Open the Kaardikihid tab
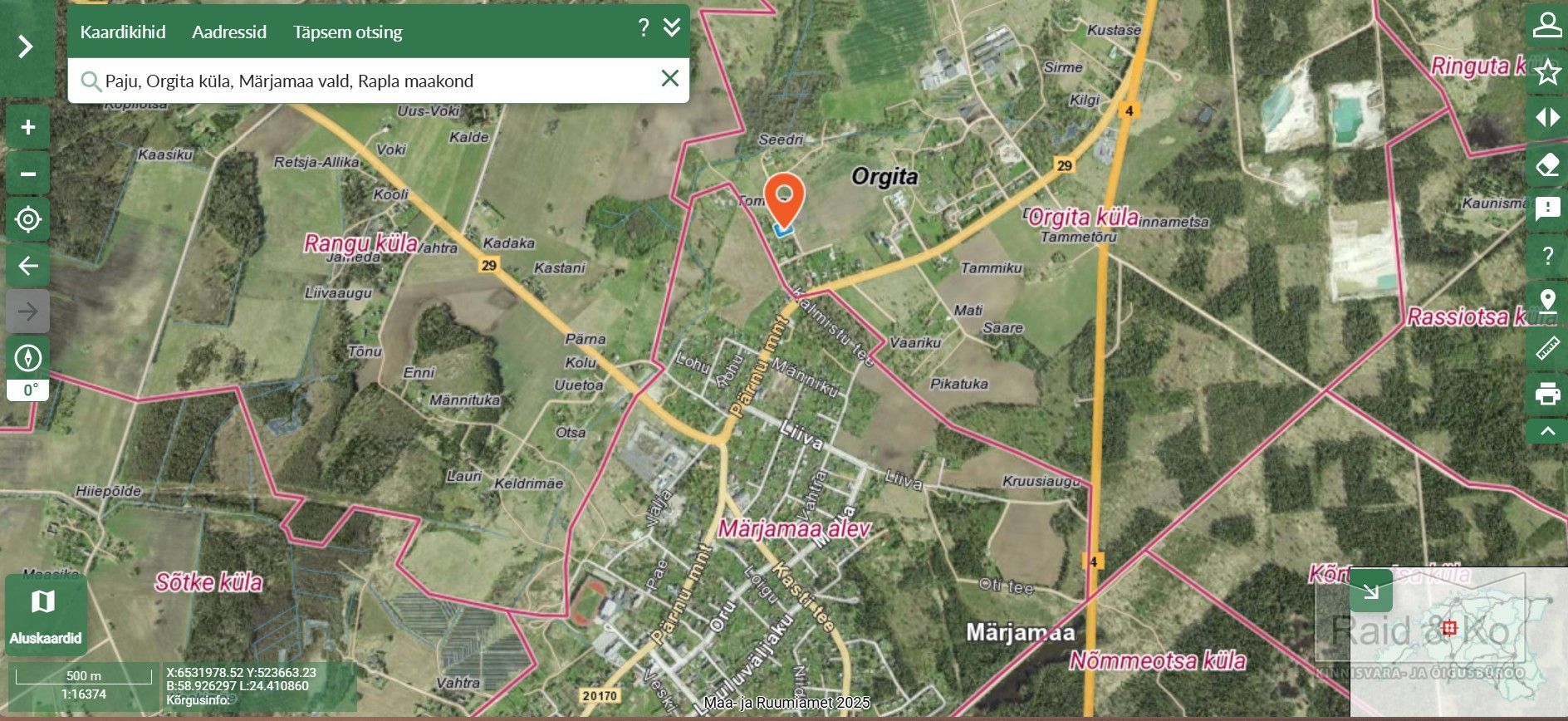The image size is (1568, 721). pos(123,32)
